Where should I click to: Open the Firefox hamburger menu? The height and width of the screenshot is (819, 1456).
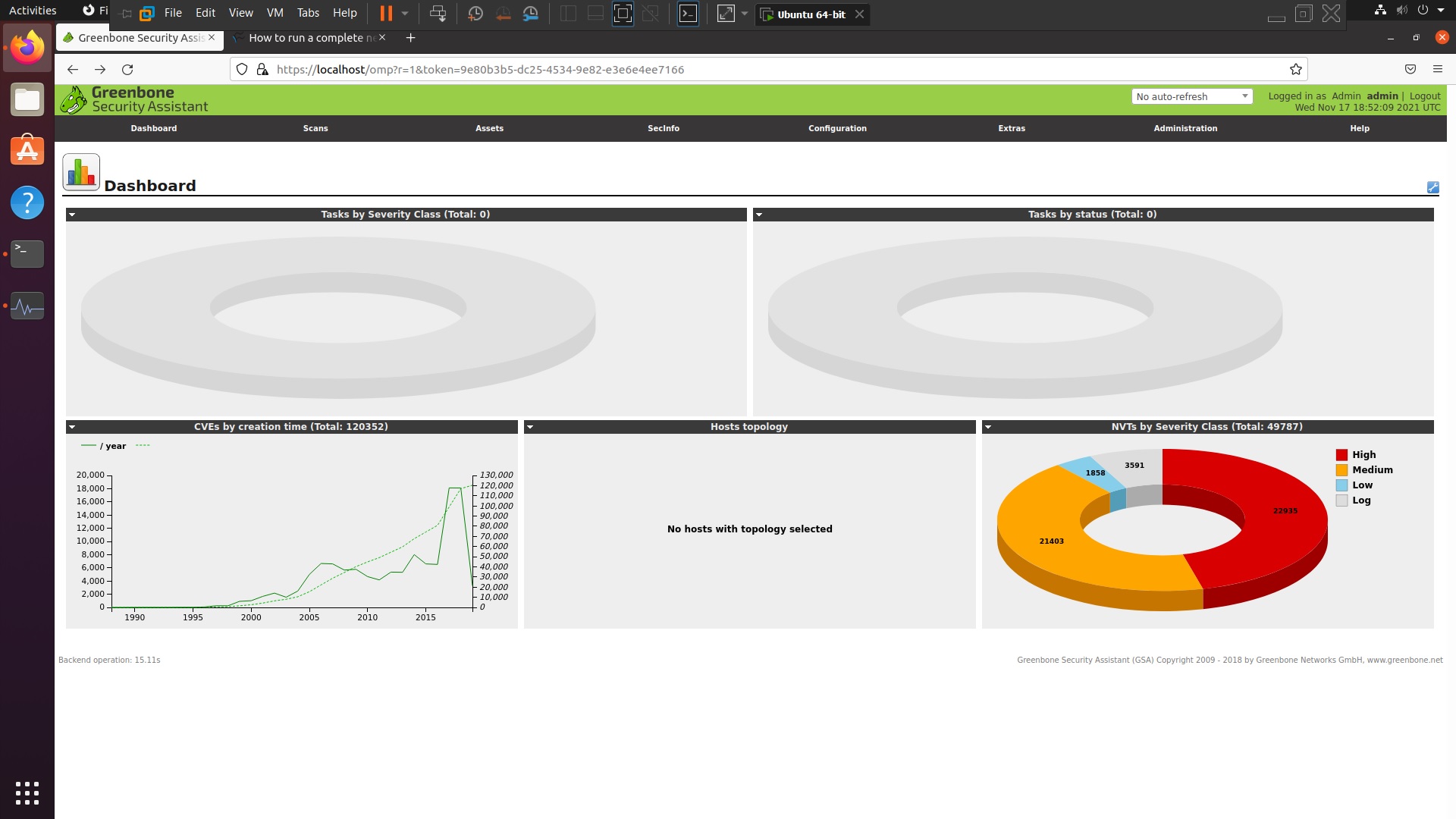pos(1437,69)
